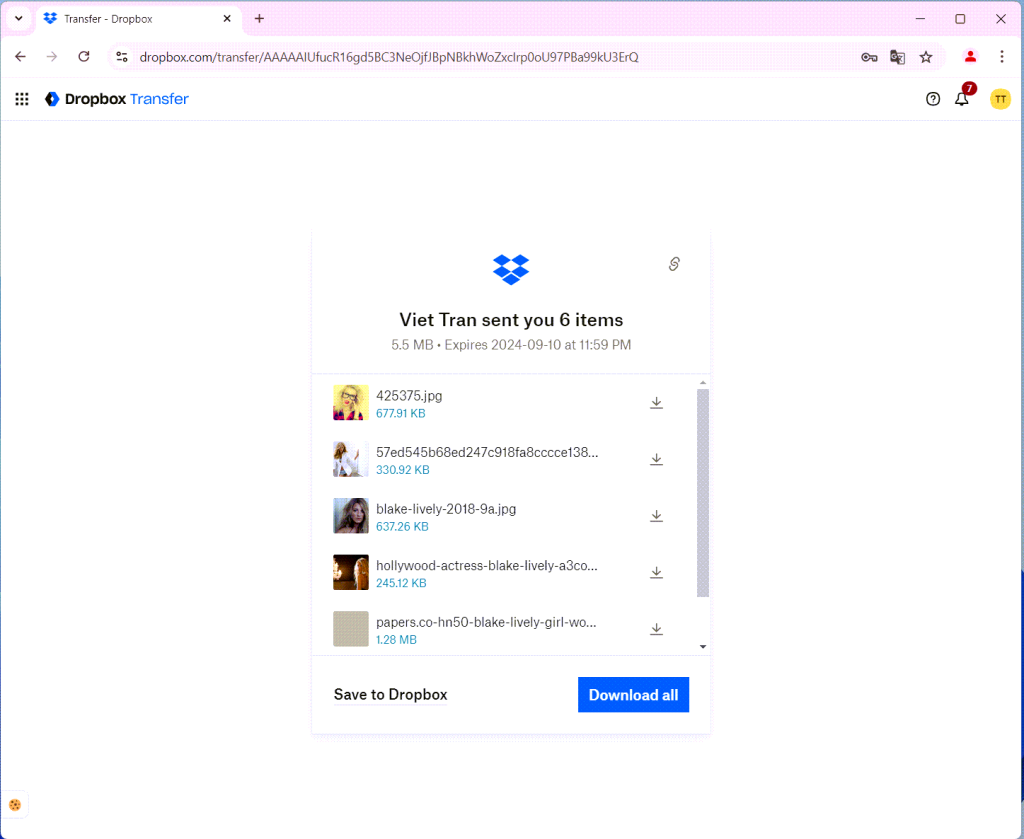Open the 57ed545b68ed247c thumbnail
1024x839 pixels.
[x=351, y=459]
